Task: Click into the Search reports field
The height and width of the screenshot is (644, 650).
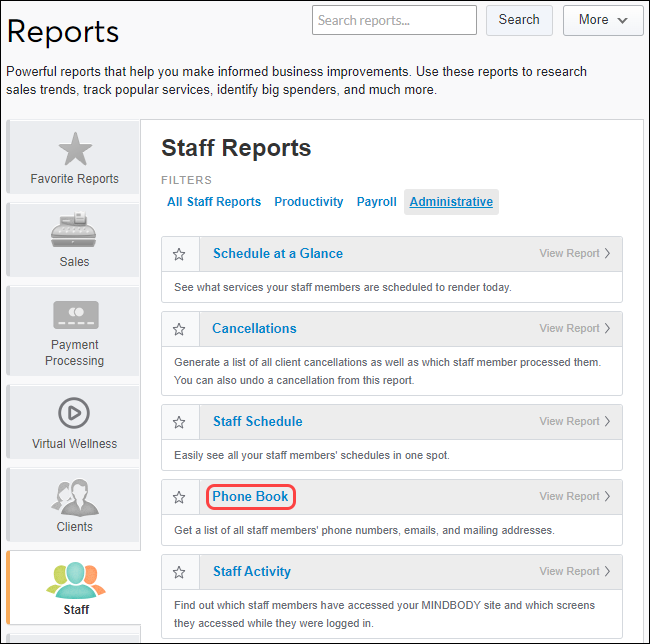Action: point(394,20)
